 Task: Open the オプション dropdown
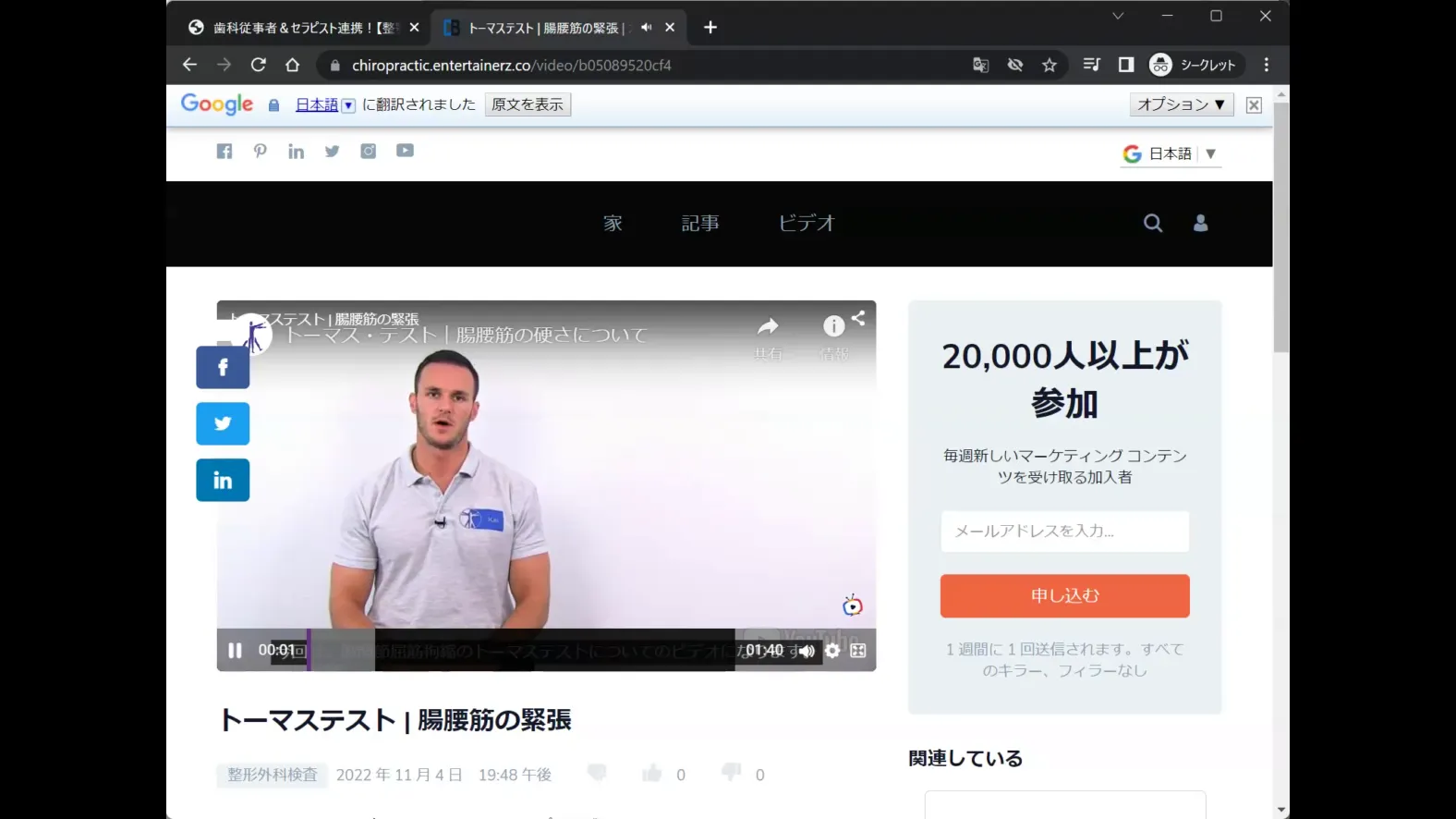(1182, 104)
